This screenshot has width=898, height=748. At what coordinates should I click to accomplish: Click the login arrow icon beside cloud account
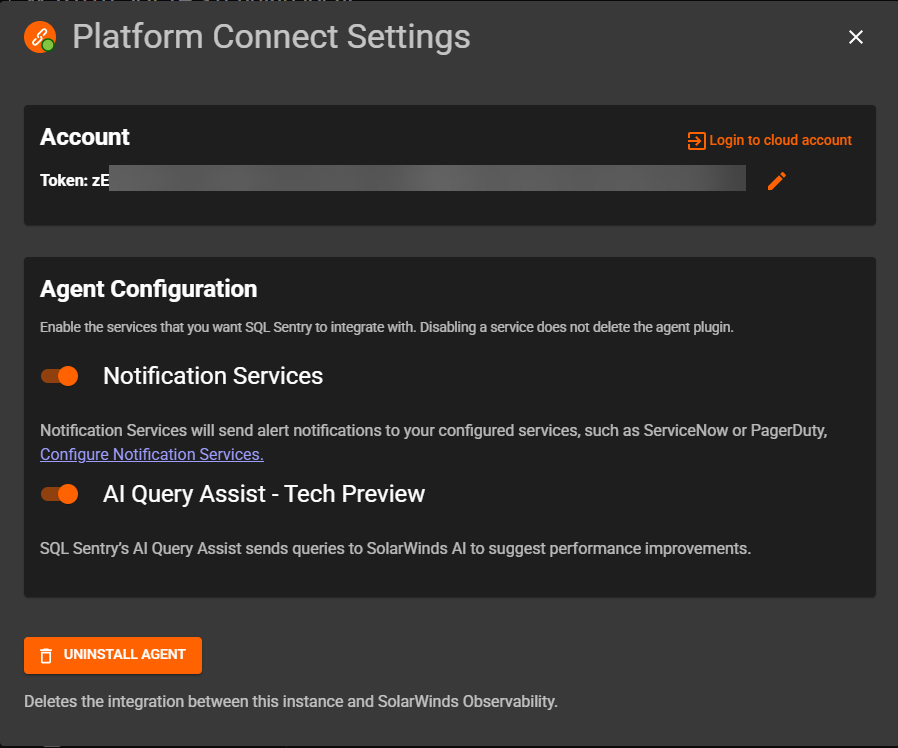(696, 141)
